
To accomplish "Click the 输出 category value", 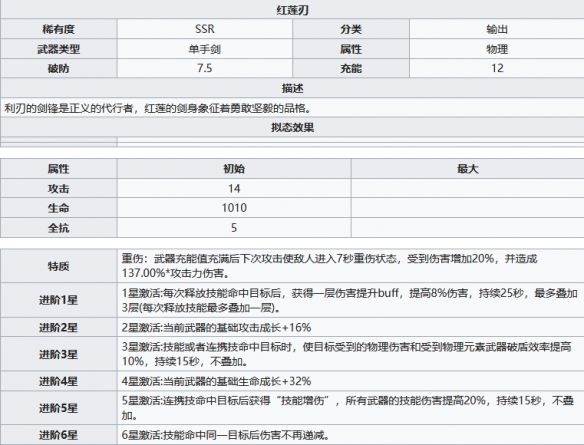I will (x=497, y=29).
